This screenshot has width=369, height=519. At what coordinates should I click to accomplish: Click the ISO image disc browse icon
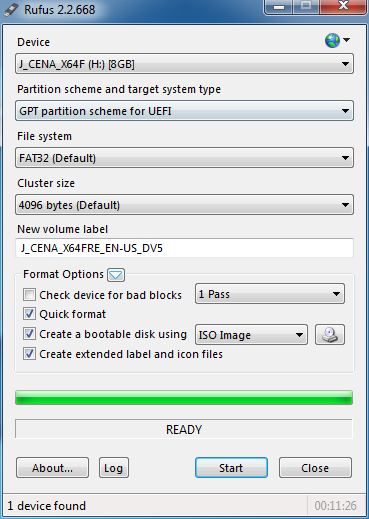pyautogui.click(x=330, y=334)
